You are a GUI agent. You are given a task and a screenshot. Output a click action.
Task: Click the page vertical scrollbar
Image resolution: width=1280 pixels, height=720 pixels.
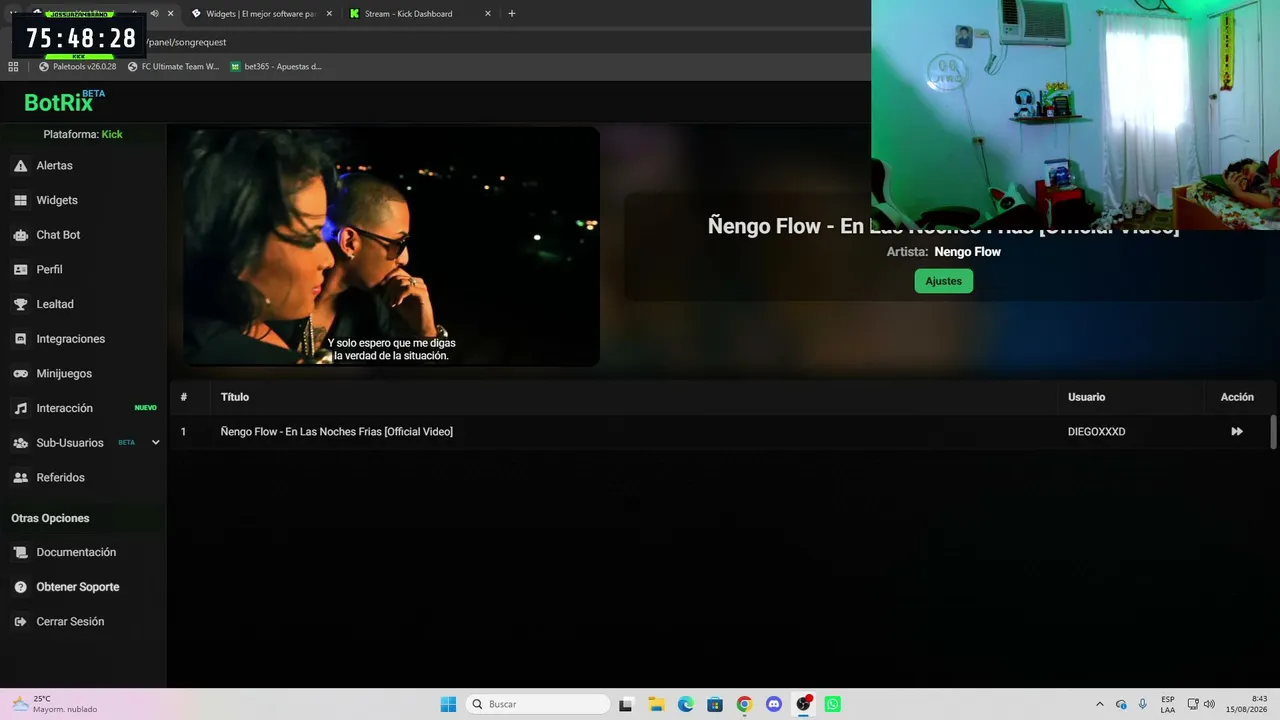tap(1273, 432)
